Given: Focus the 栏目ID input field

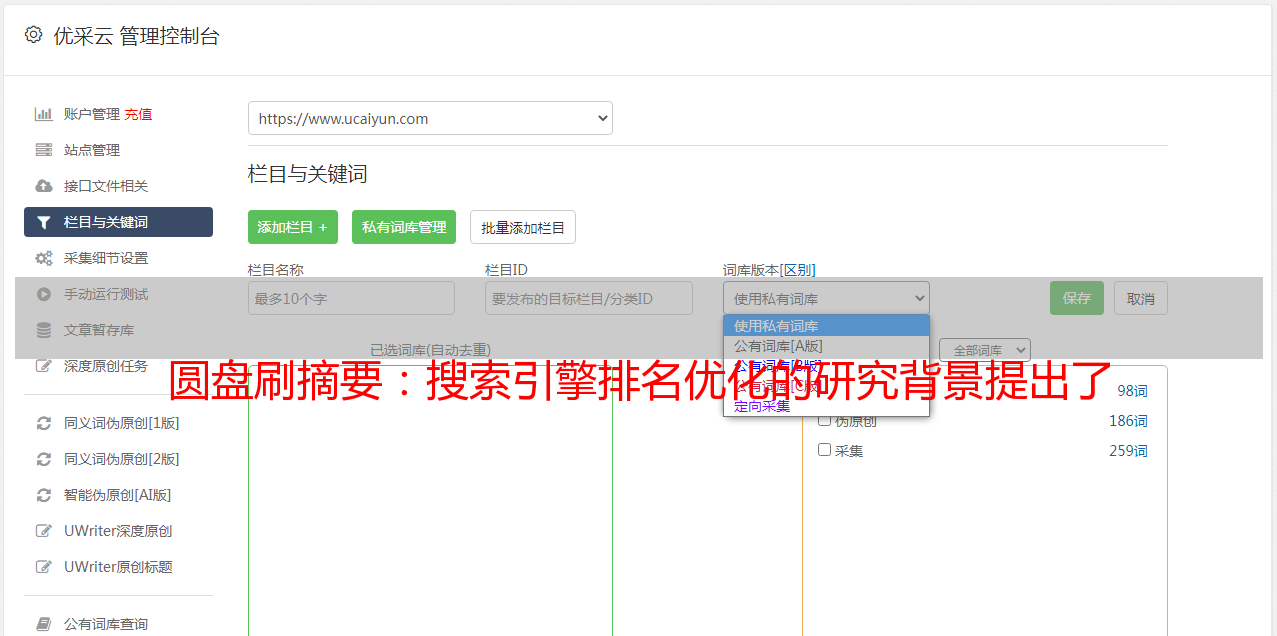Looking at the screenshot, I should 589,298.
